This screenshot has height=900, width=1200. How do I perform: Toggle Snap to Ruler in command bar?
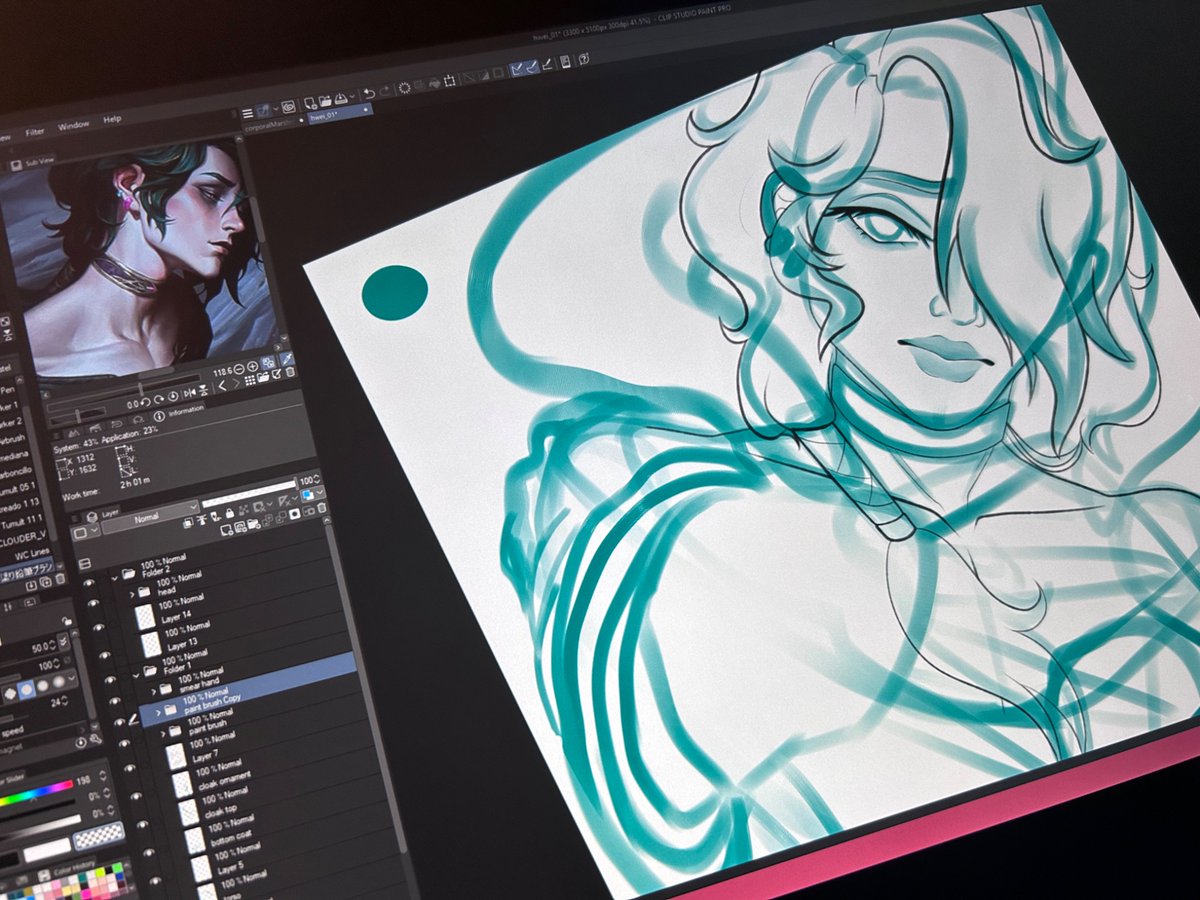click(x=515, y=70)
